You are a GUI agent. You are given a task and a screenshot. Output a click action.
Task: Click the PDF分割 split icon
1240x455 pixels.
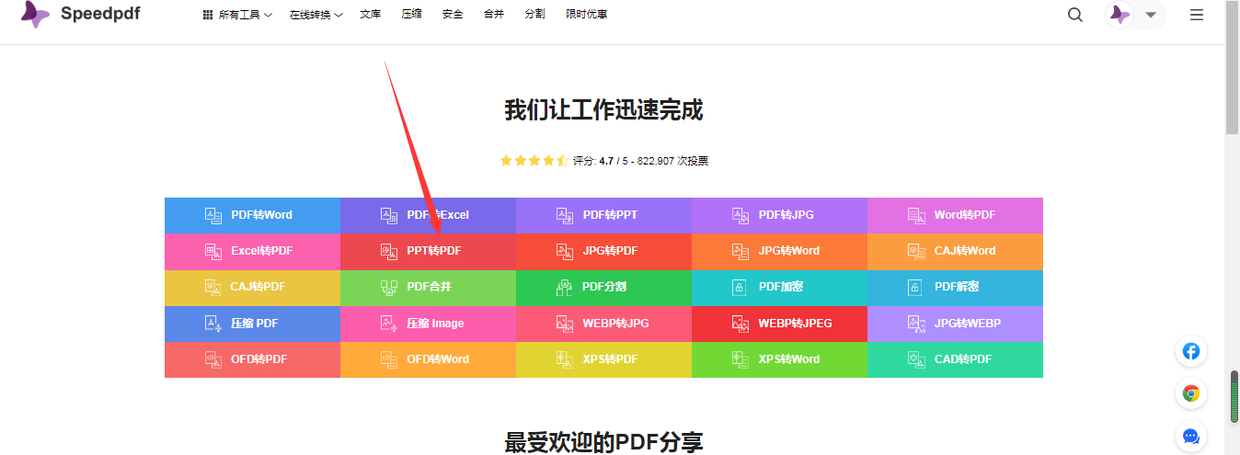(565, 287)
